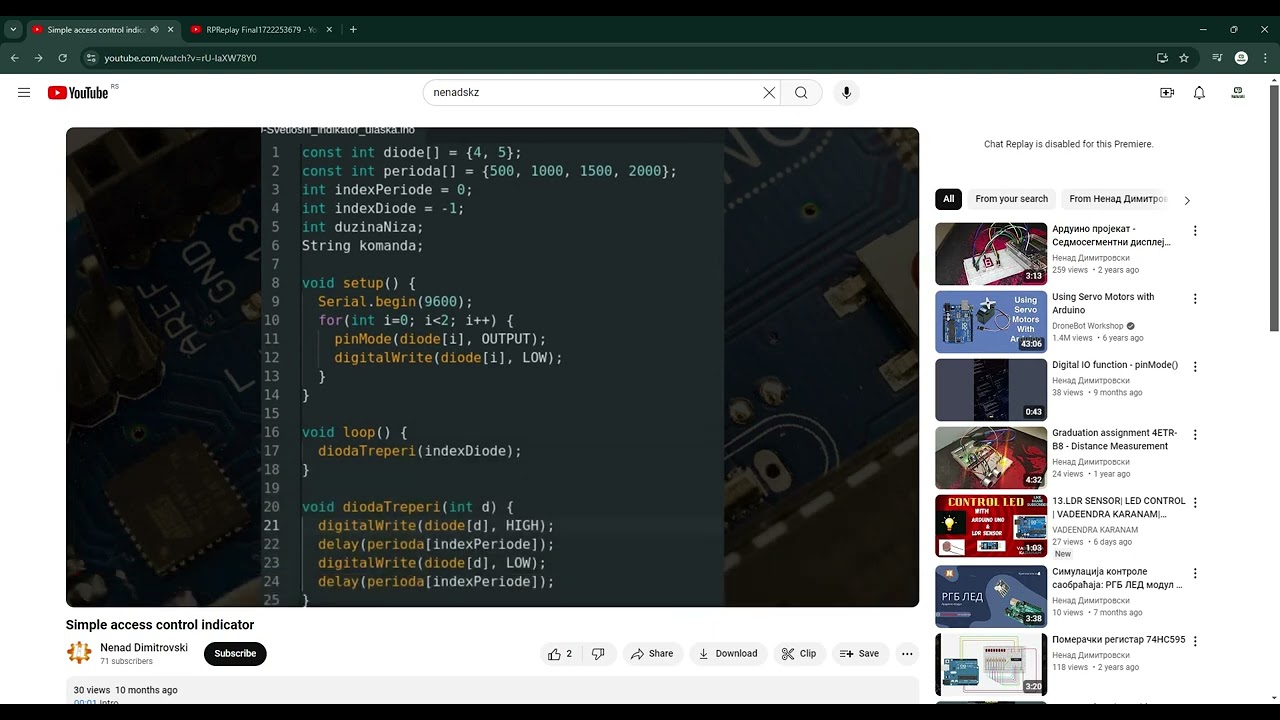Viewport: 1280px width, 720px height.
Task: Open Седмосегментни дисплеј video thumbnail
Action: (x=991, y=254)
